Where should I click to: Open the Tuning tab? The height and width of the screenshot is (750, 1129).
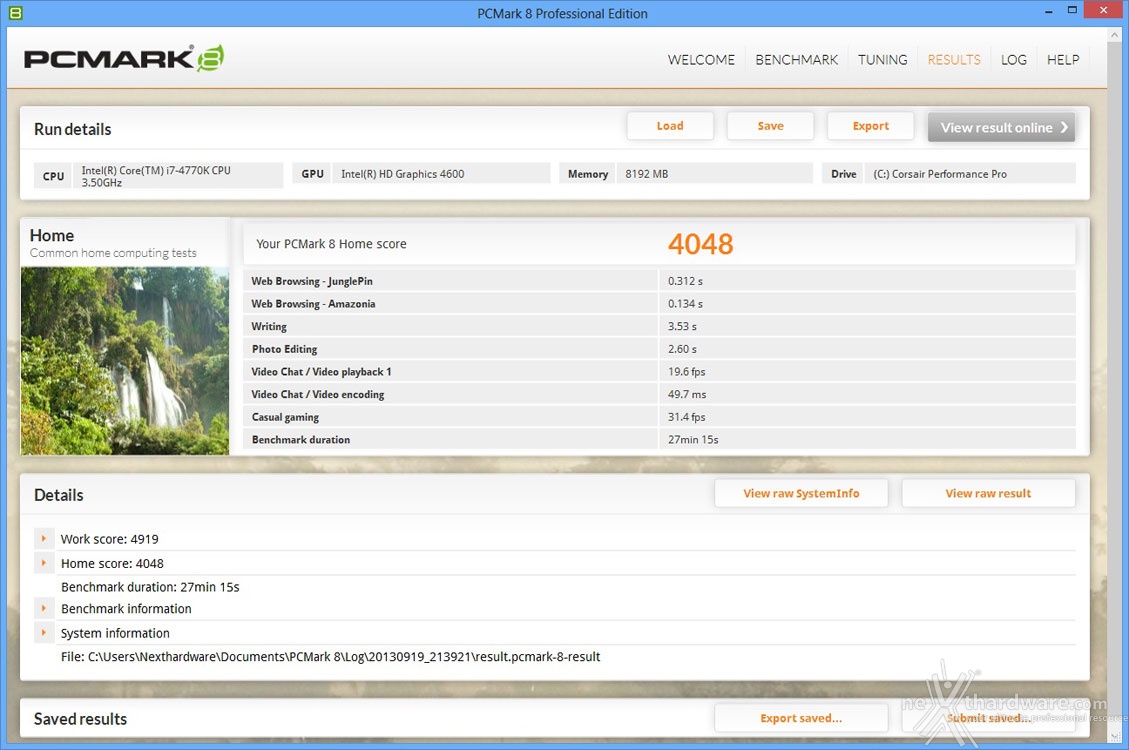883,60
